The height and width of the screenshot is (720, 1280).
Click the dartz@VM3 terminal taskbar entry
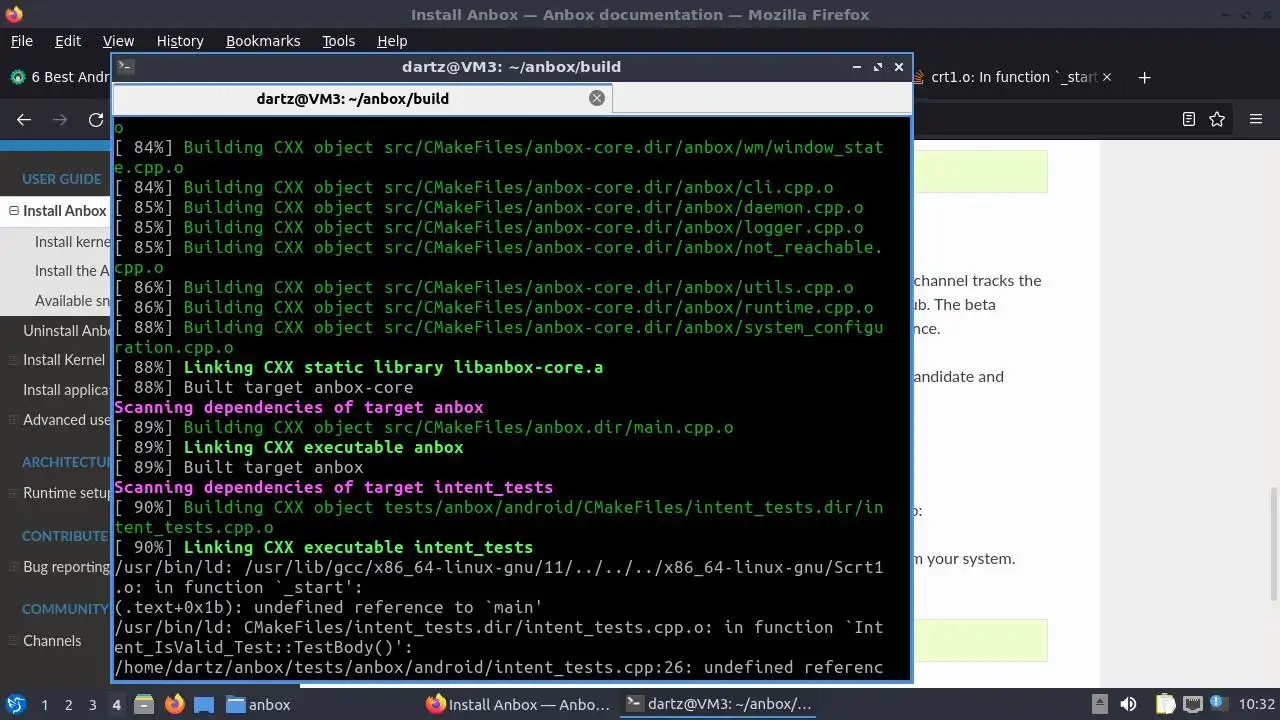pyautogui.click(x=717, y=704)
